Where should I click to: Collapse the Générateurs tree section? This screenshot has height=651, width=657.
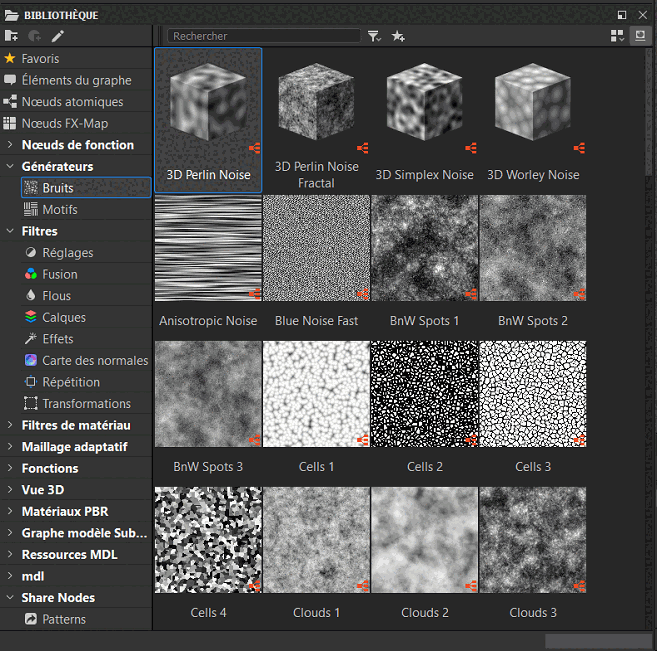pos(10,166)
